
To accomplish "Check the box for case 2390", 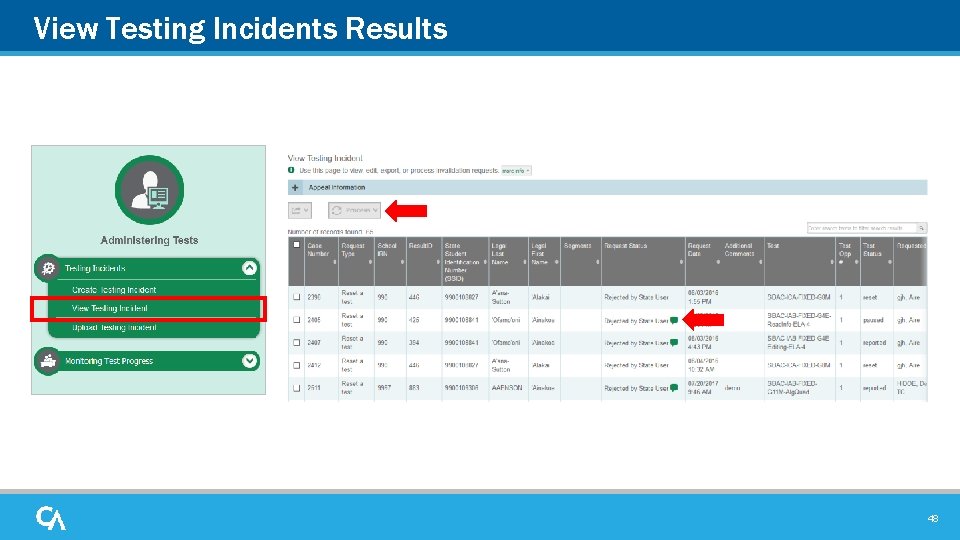I will [x=297, y=297].
